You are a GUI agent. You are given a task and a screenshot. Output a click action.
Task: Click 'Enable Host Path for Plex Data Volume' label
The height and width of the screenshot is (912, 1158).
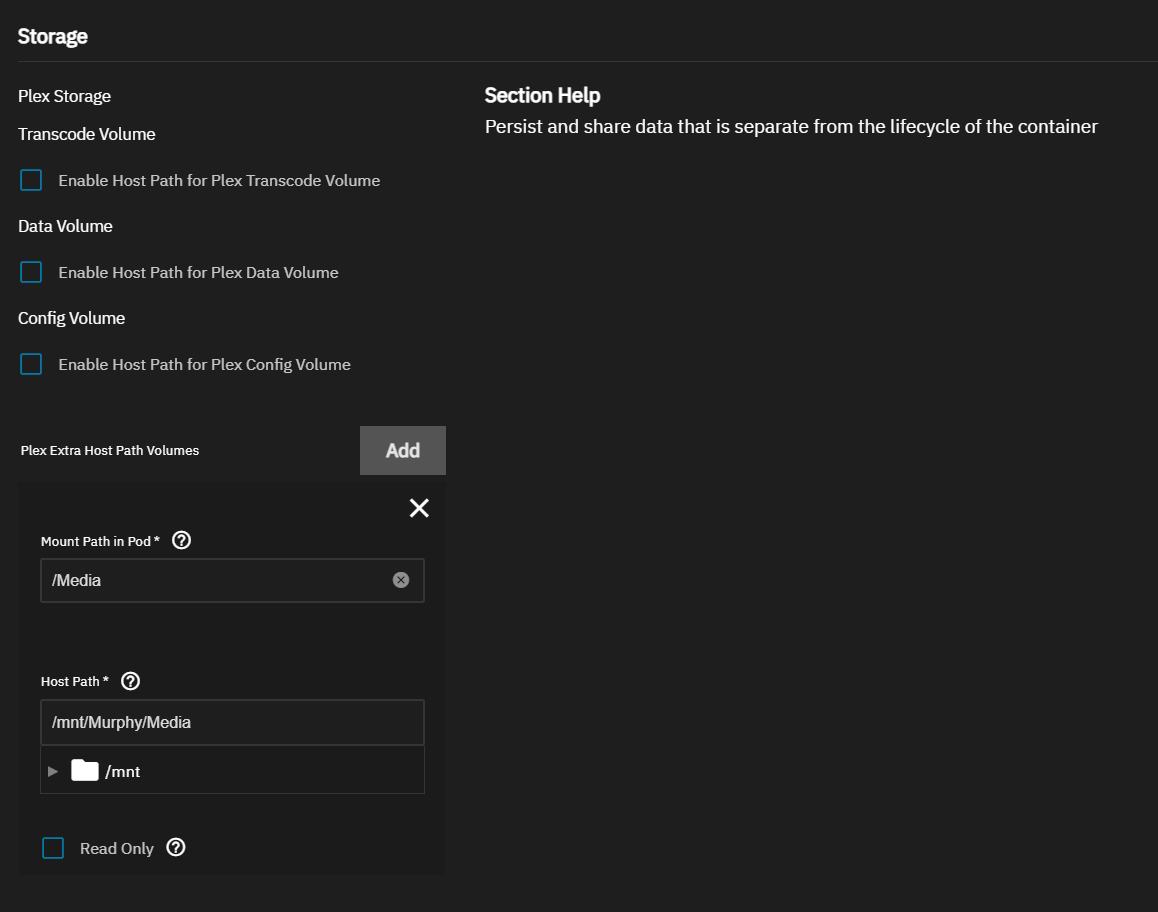199,272
